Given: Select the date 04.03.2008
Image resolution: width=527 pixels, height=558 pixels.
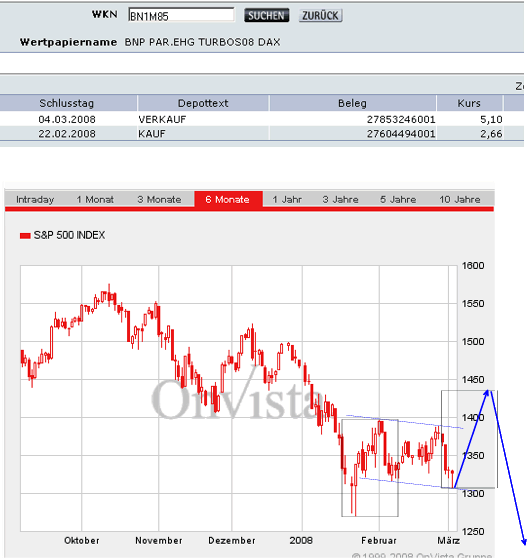Looking at the screenshot, I should click(67, 119).
